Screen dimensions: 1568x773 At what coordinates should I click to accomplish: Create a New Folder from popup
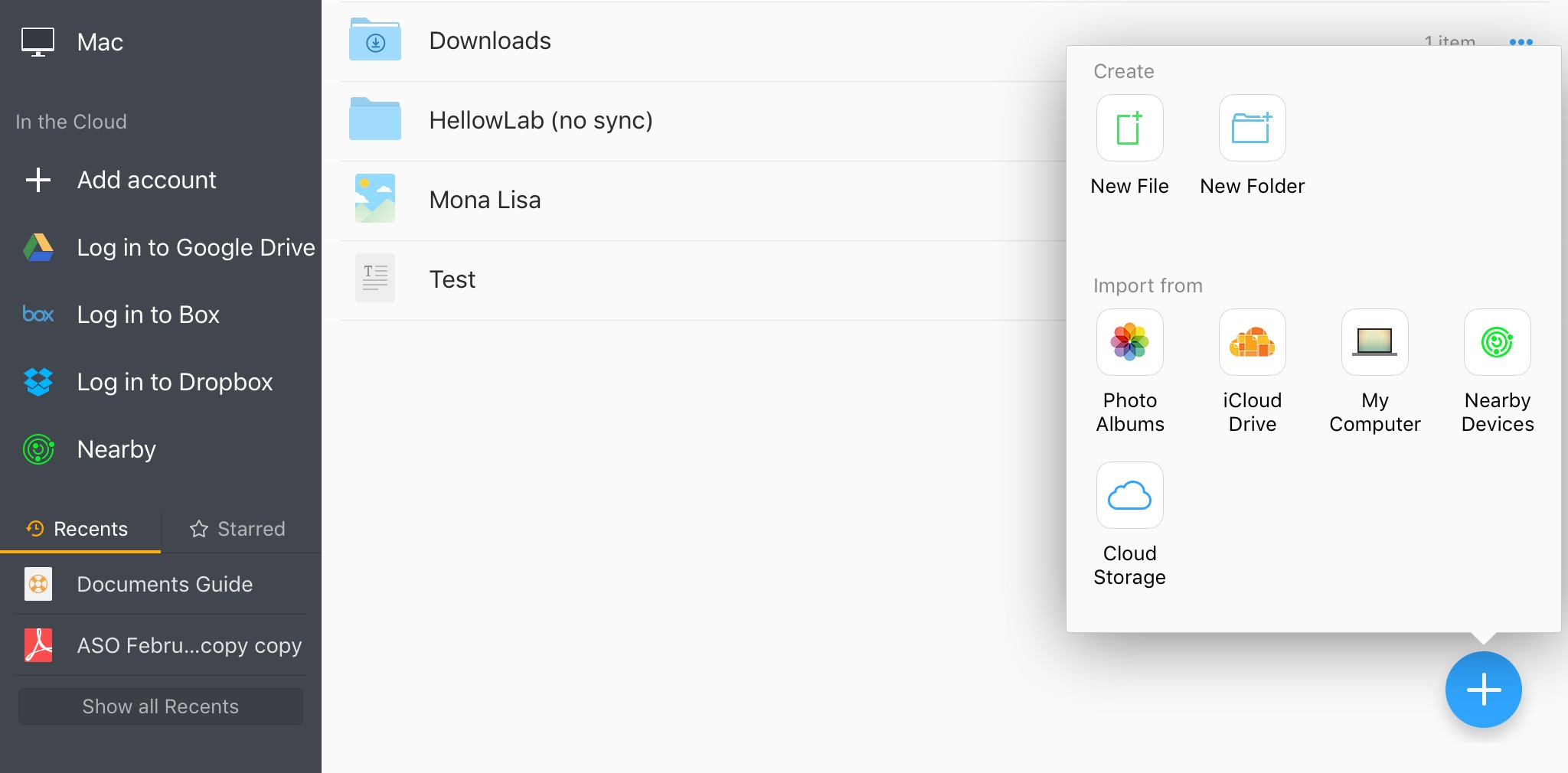pyautogui.click(x=1252, y=129)
